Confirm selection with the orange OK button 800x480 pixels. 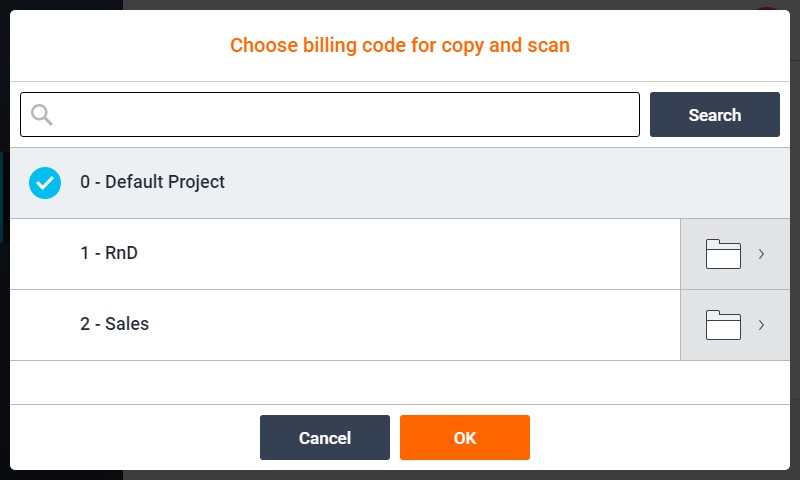coord(465,438)
